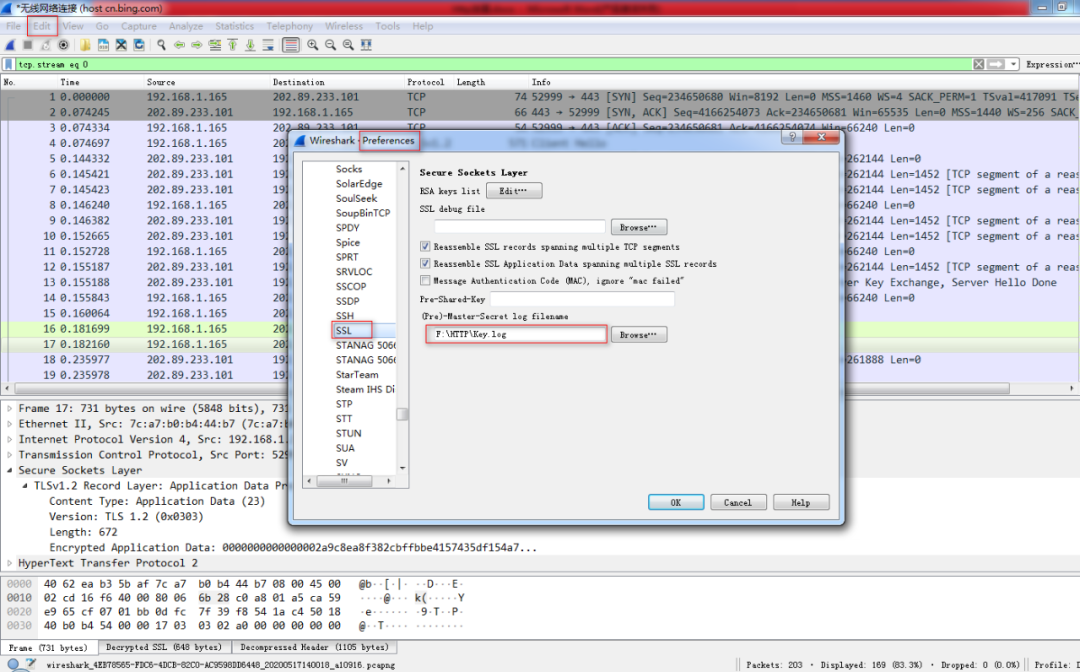Expand the Ethernet II details row
Image resolution: width=1080 pixels, height=672 pixels.
(10, 424)
